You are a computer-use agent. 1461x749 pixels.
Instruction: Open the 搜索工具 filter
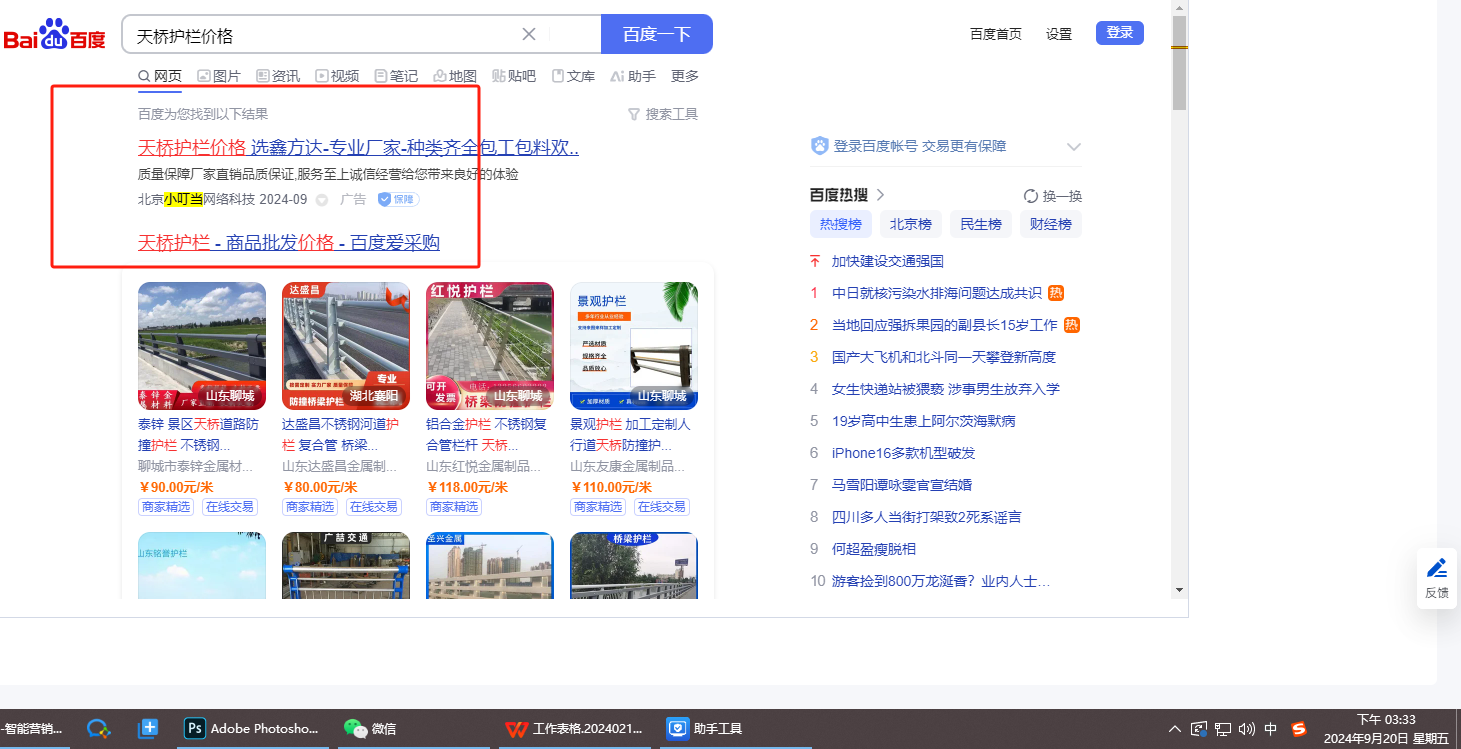[x=662, y=114]
